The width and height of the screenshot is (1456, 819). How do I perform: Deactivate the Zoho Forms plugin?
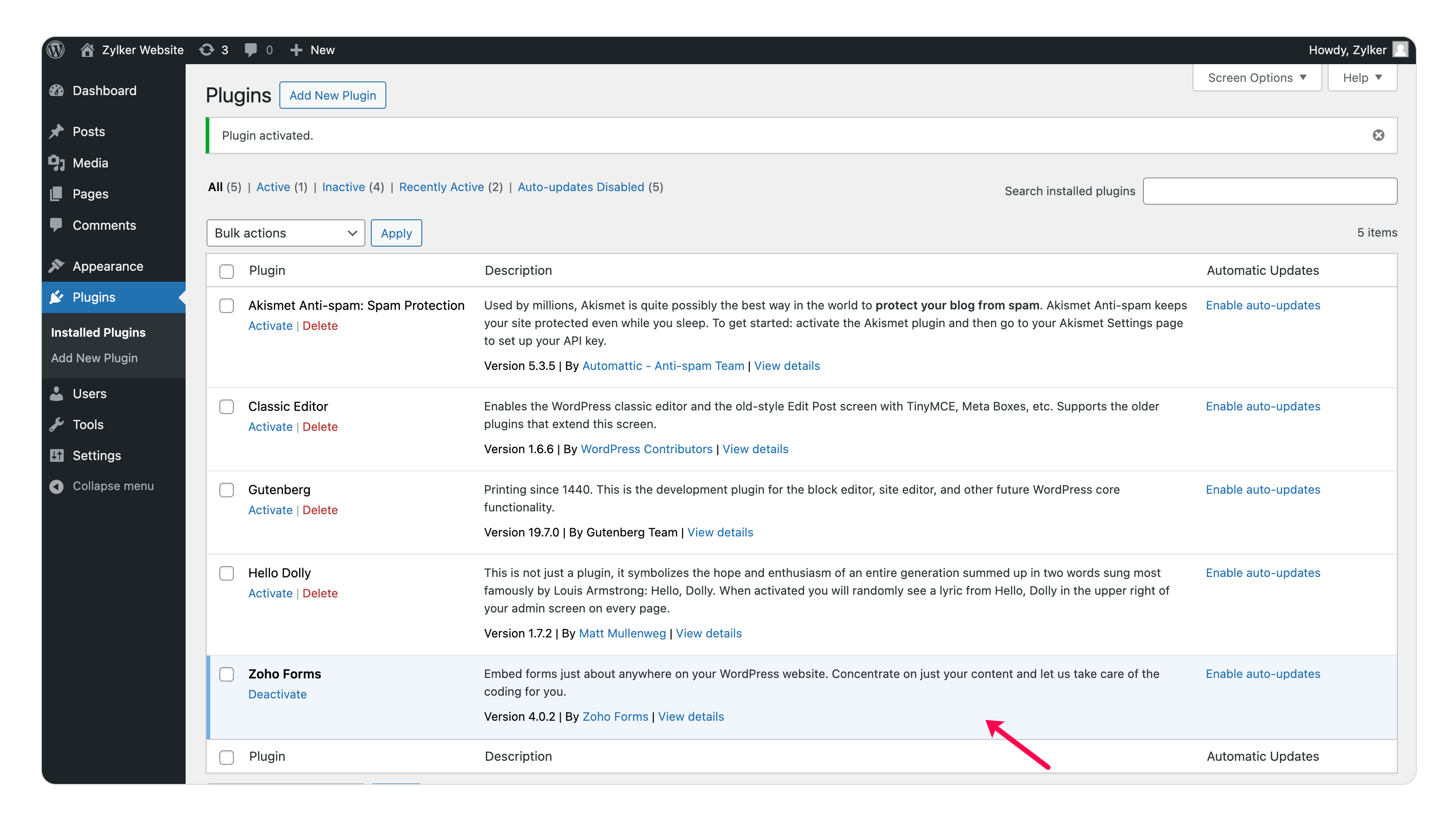[x=277, y=694]
